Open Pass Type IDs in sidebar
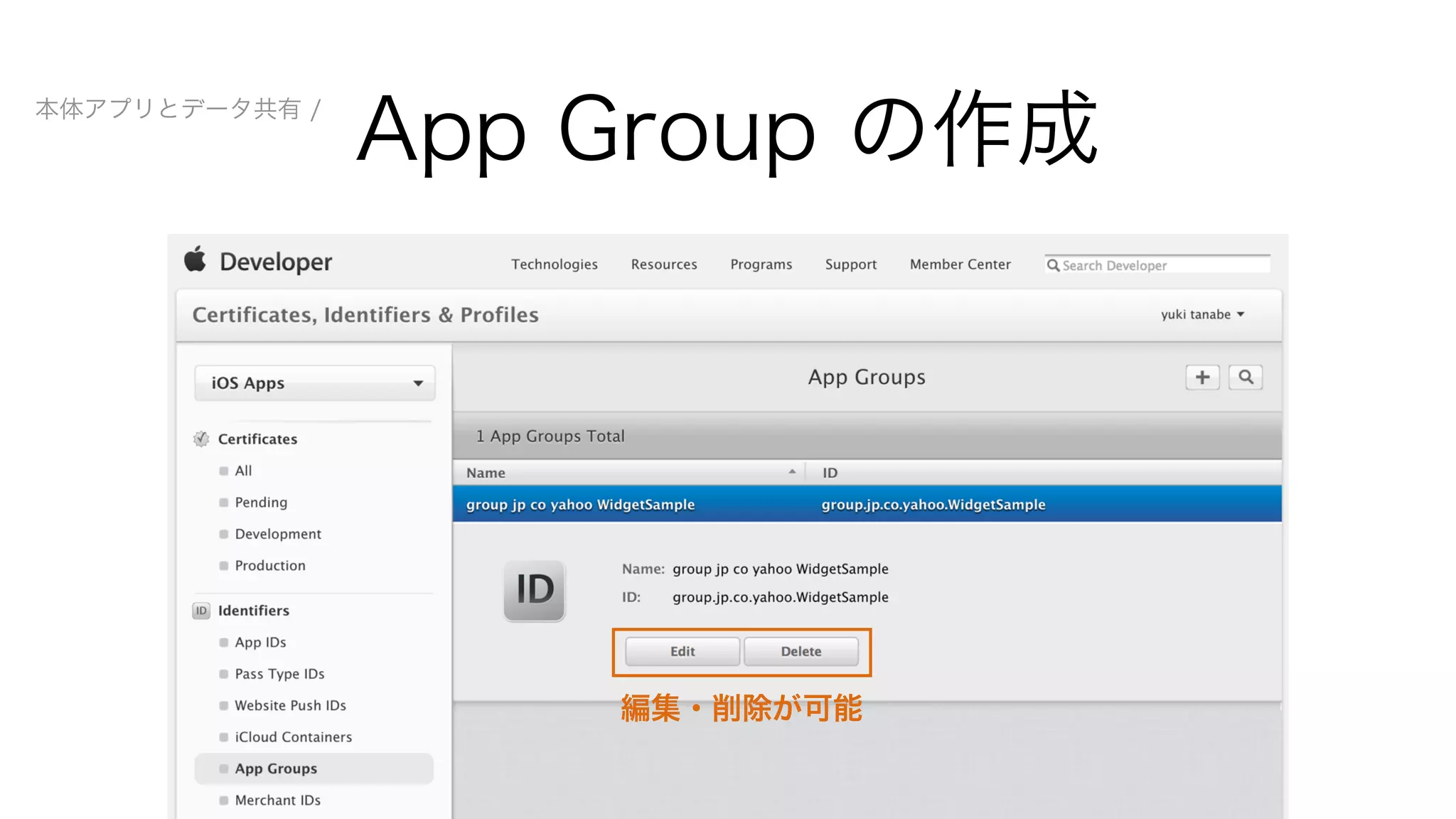 [279, 674]
